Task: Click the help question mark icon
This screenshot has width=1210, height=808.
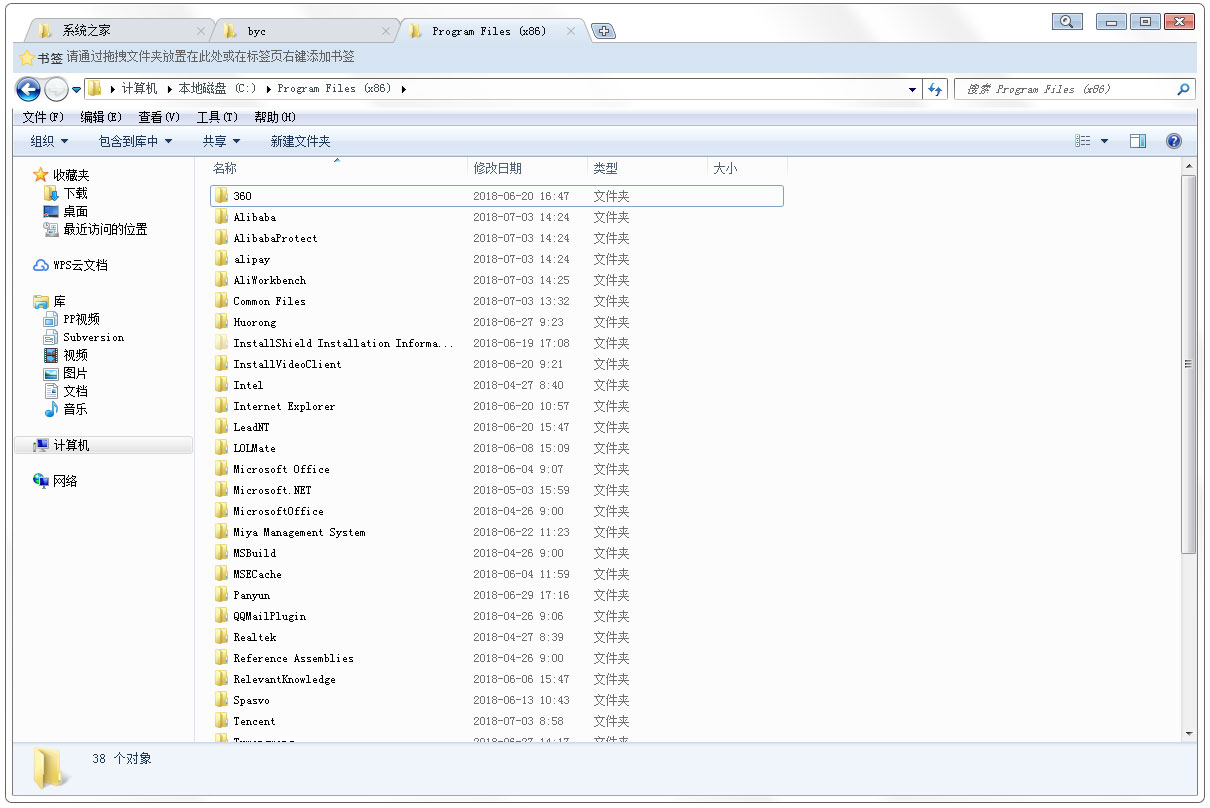Action: [x=1174, y=141]
